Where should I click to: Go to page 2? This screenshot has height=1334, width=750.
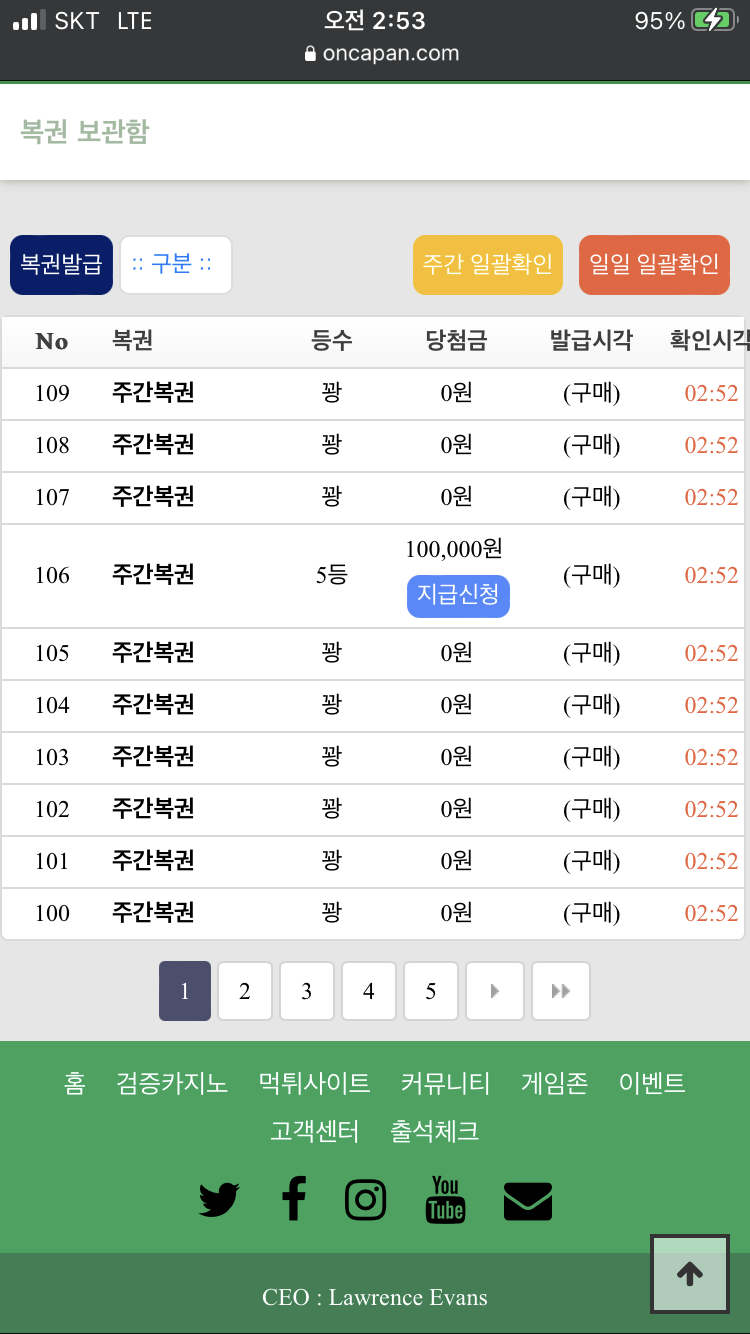245,991
